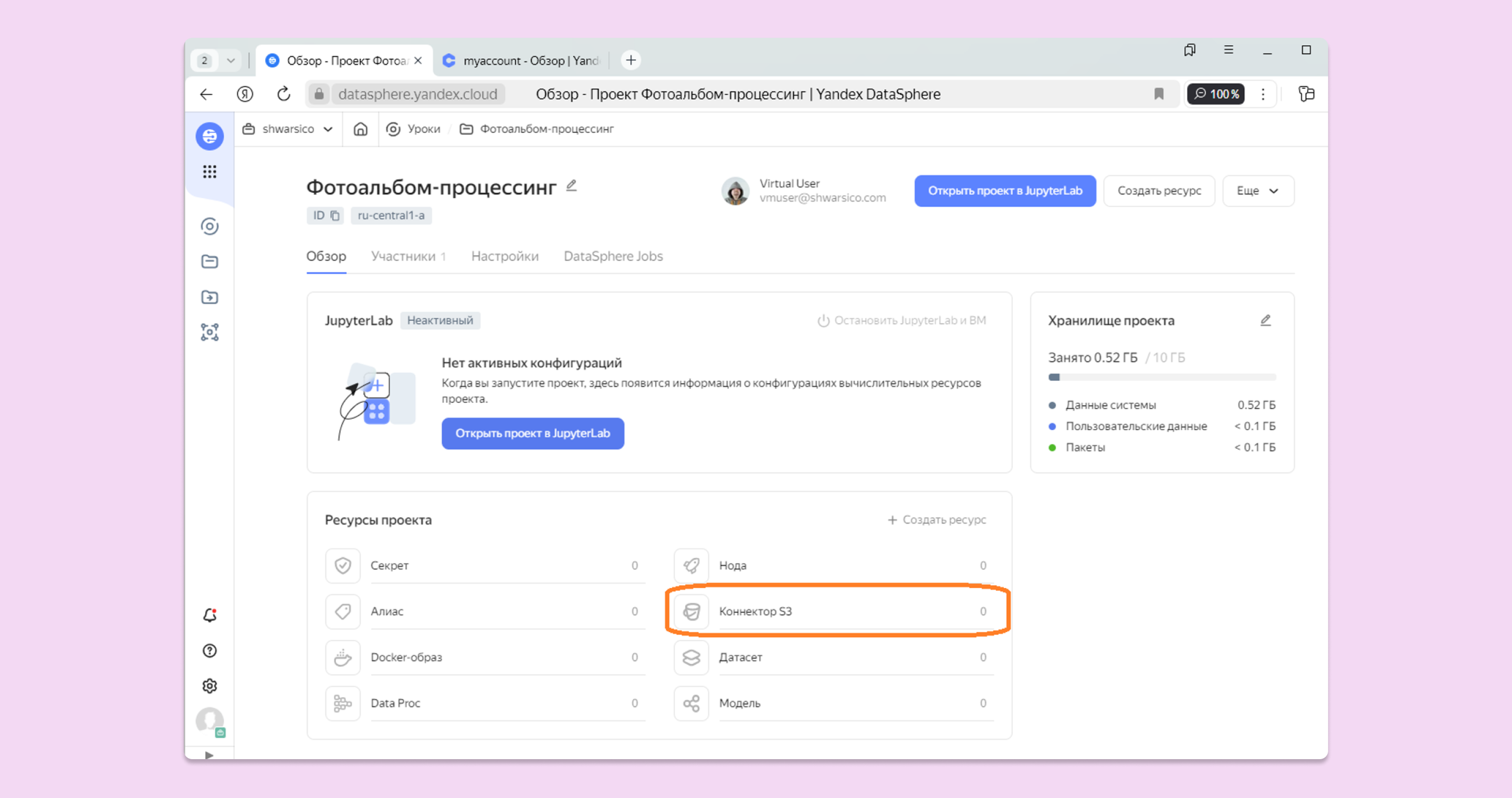1512x798 pixels.
Task: Expand the shwarsico organization dropdown
Action: tap(288, 129)
